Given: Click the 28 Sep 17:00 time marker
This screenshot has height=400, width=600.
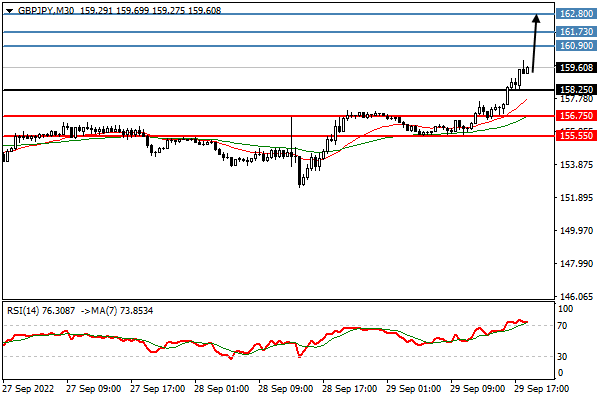Looking at the screenshot, I should [349, 389].
